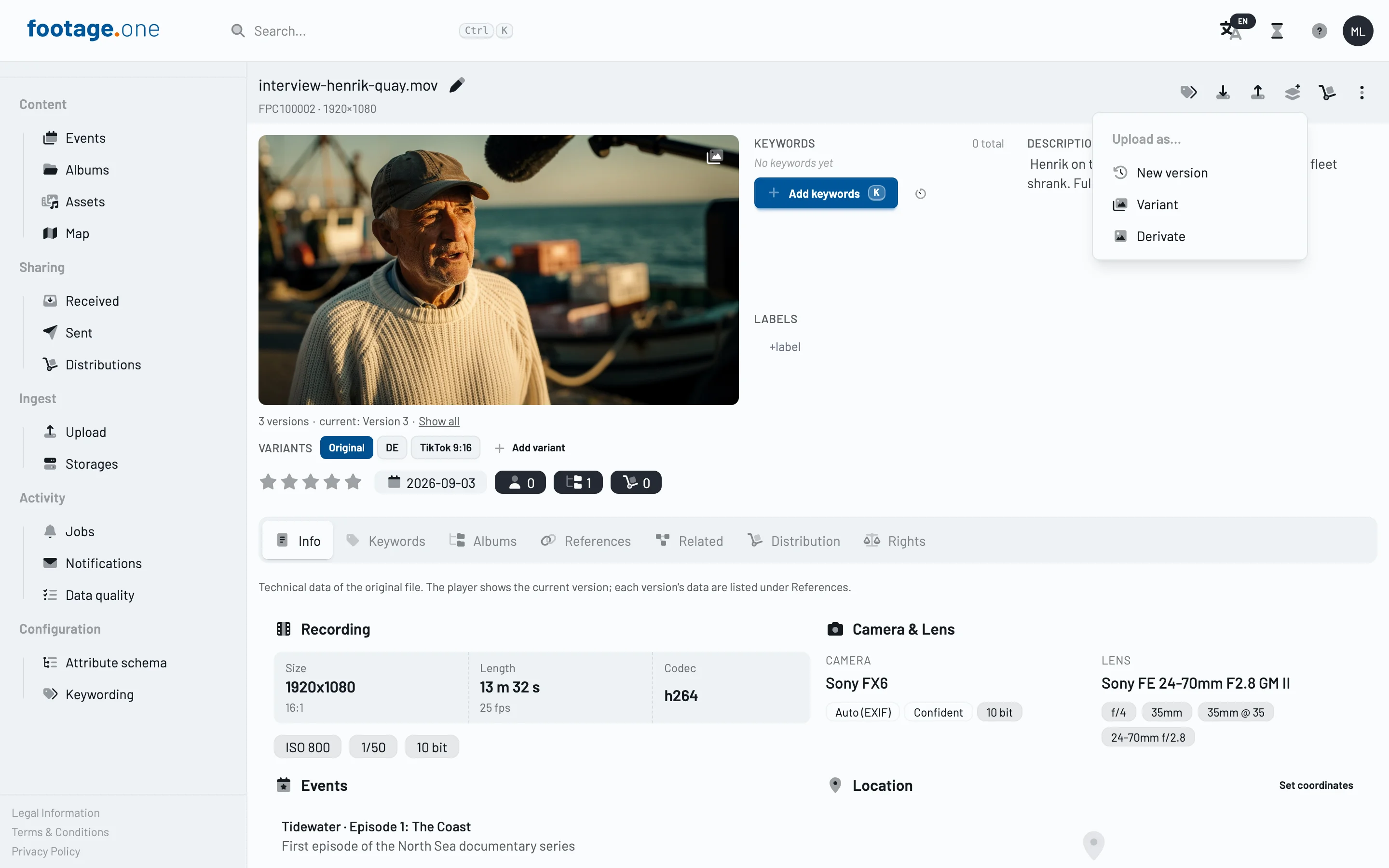Click the upload icon in asset toolbar
Image resolution: width=1389 pixels, height=868 pixels.
coord(1257,93)
